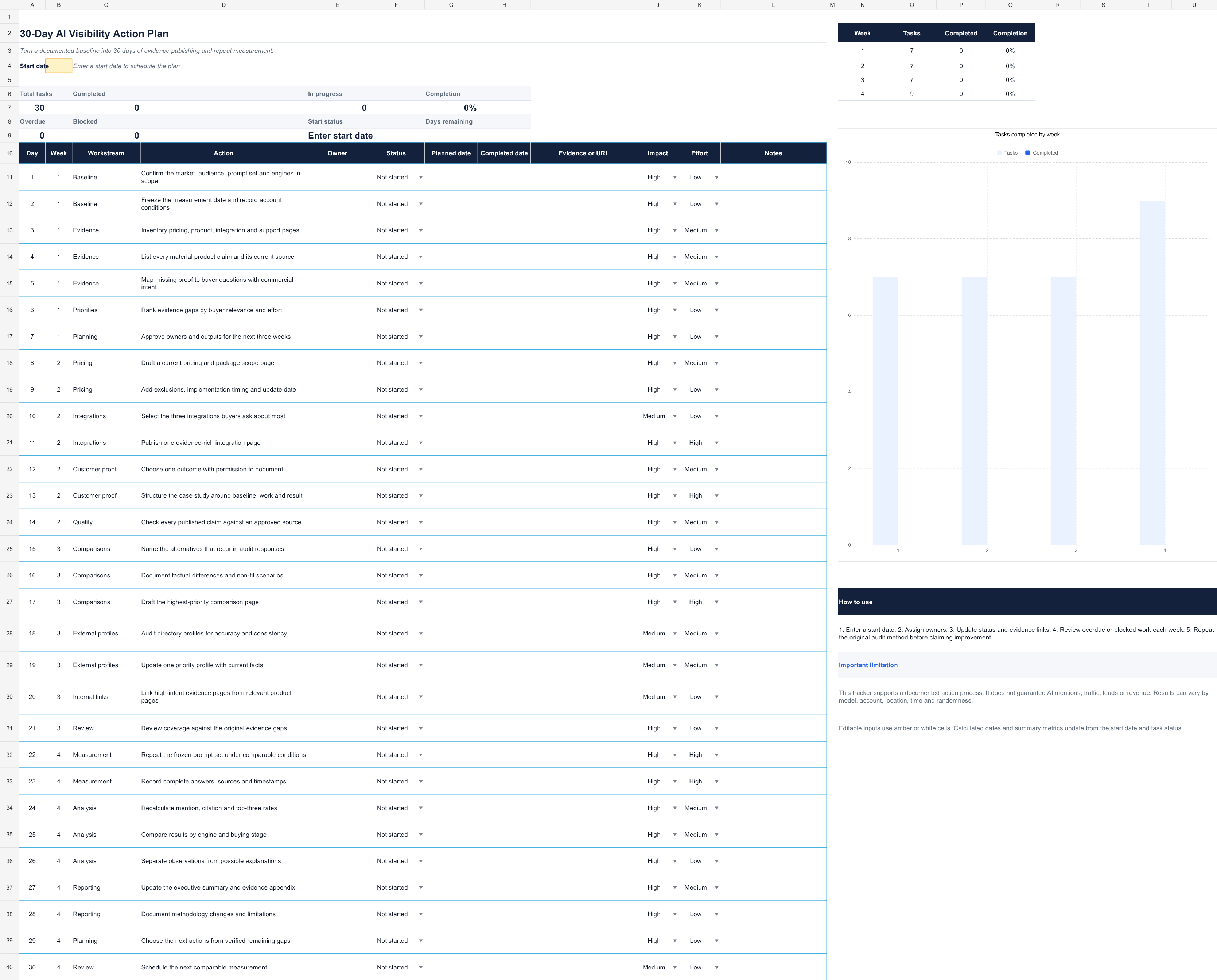Click the Notes cell for Day 15 Comparisons row
This screenshot has height=980, width=1217.
773,549
